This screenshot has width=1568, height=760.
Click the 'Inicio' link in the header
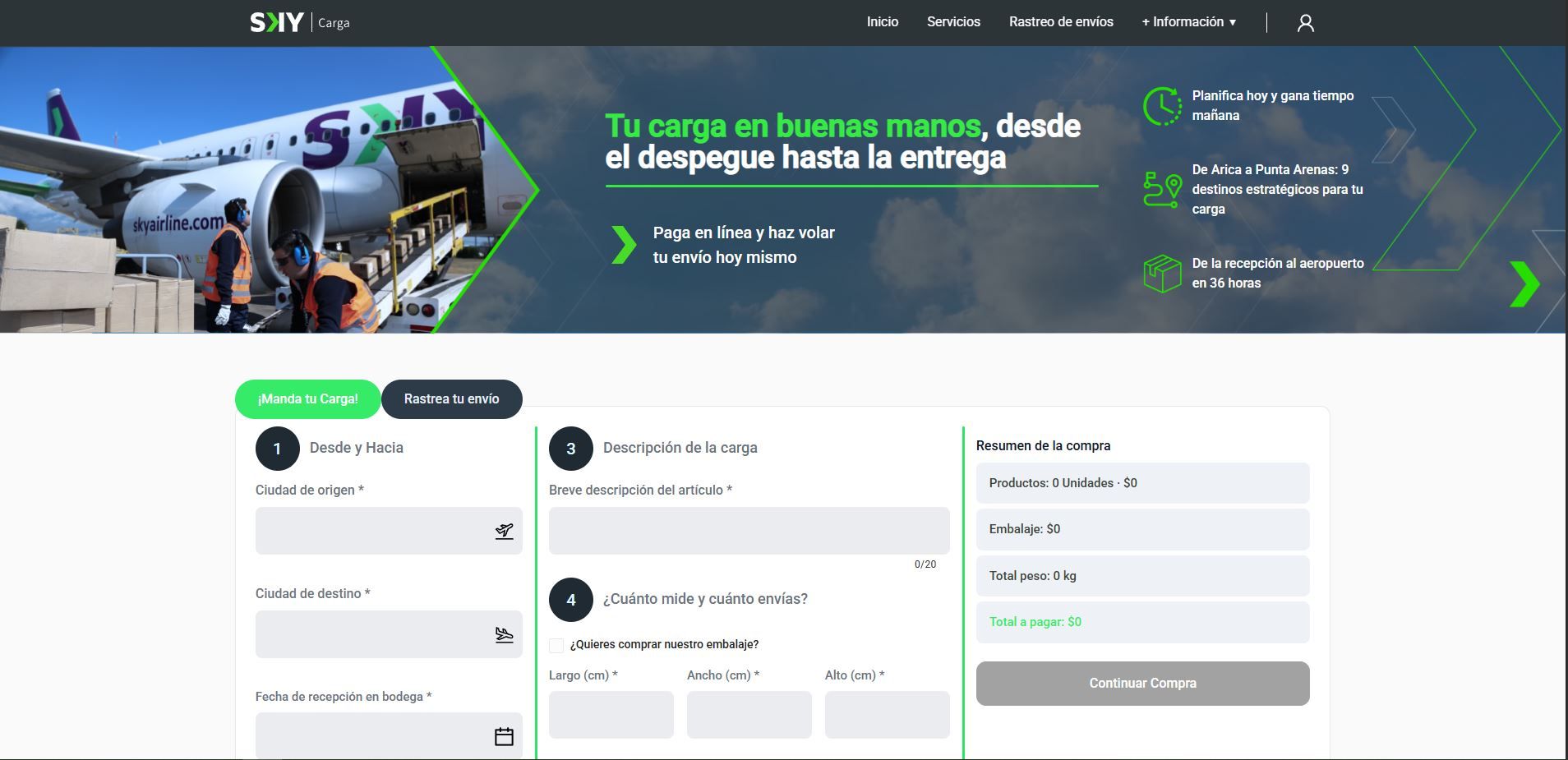(882, 22)
